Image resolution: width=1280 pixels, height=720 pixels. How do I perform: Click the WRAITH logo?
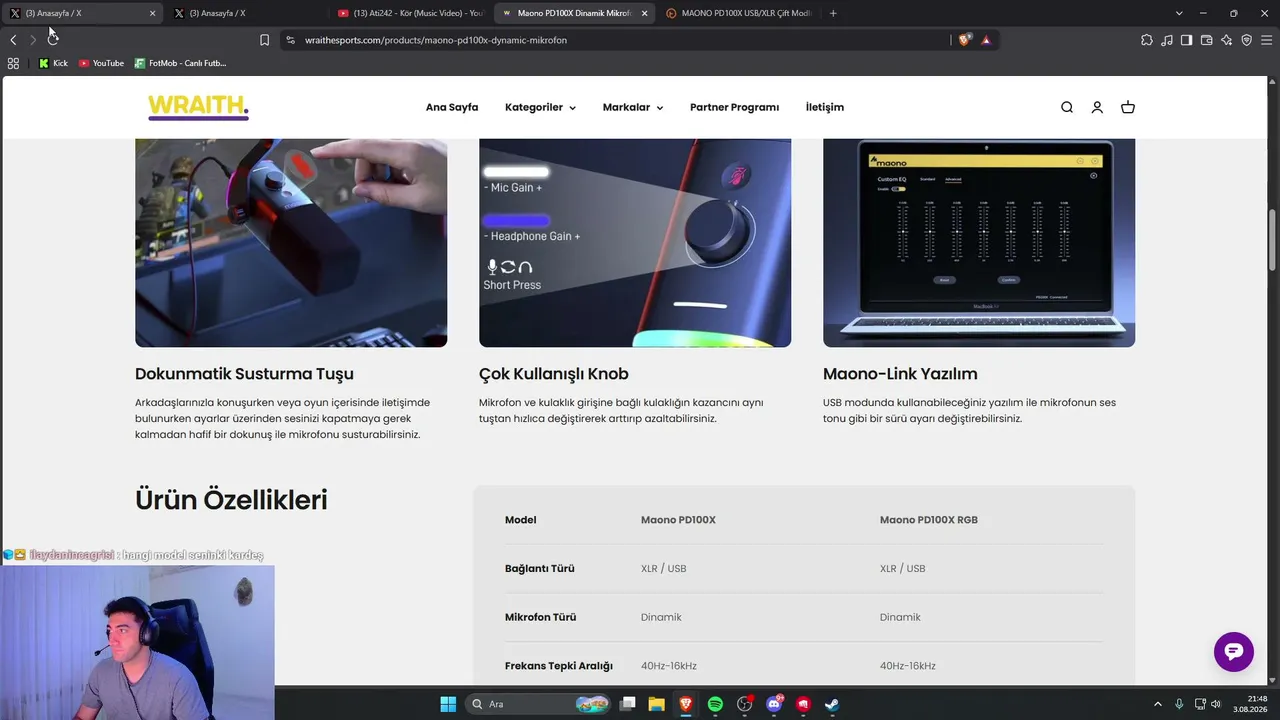tap(198, 107)
